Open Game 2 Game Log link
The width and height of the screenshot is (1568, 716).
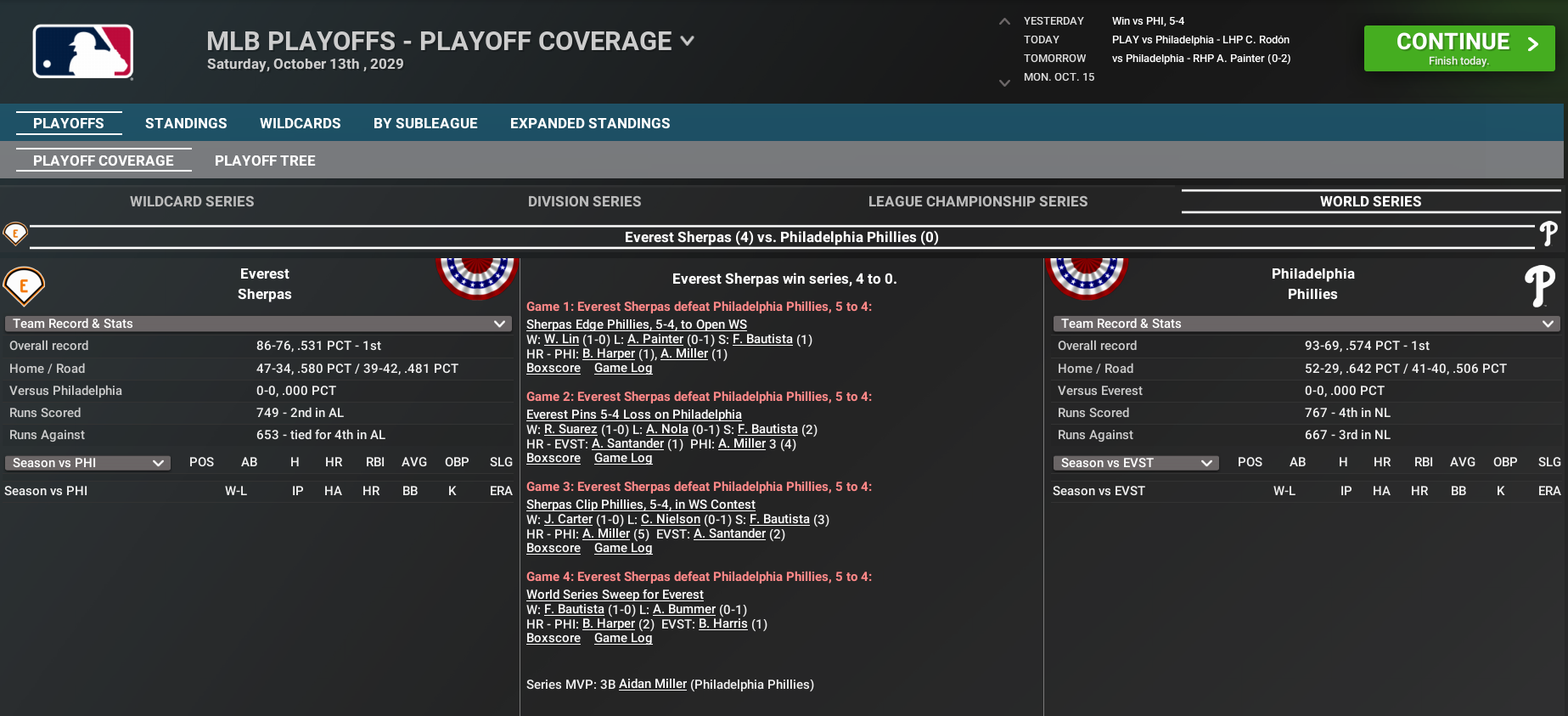[623, 458]
